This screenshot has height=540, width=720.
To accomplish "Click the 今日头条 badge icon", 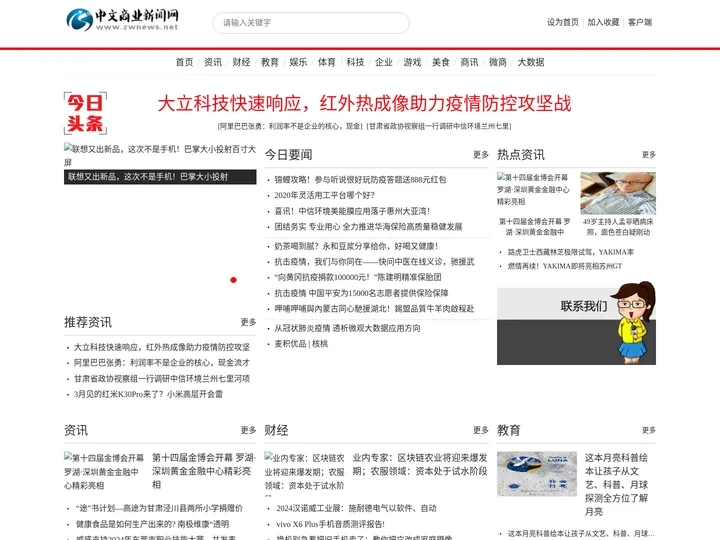I will coord(85,113).
